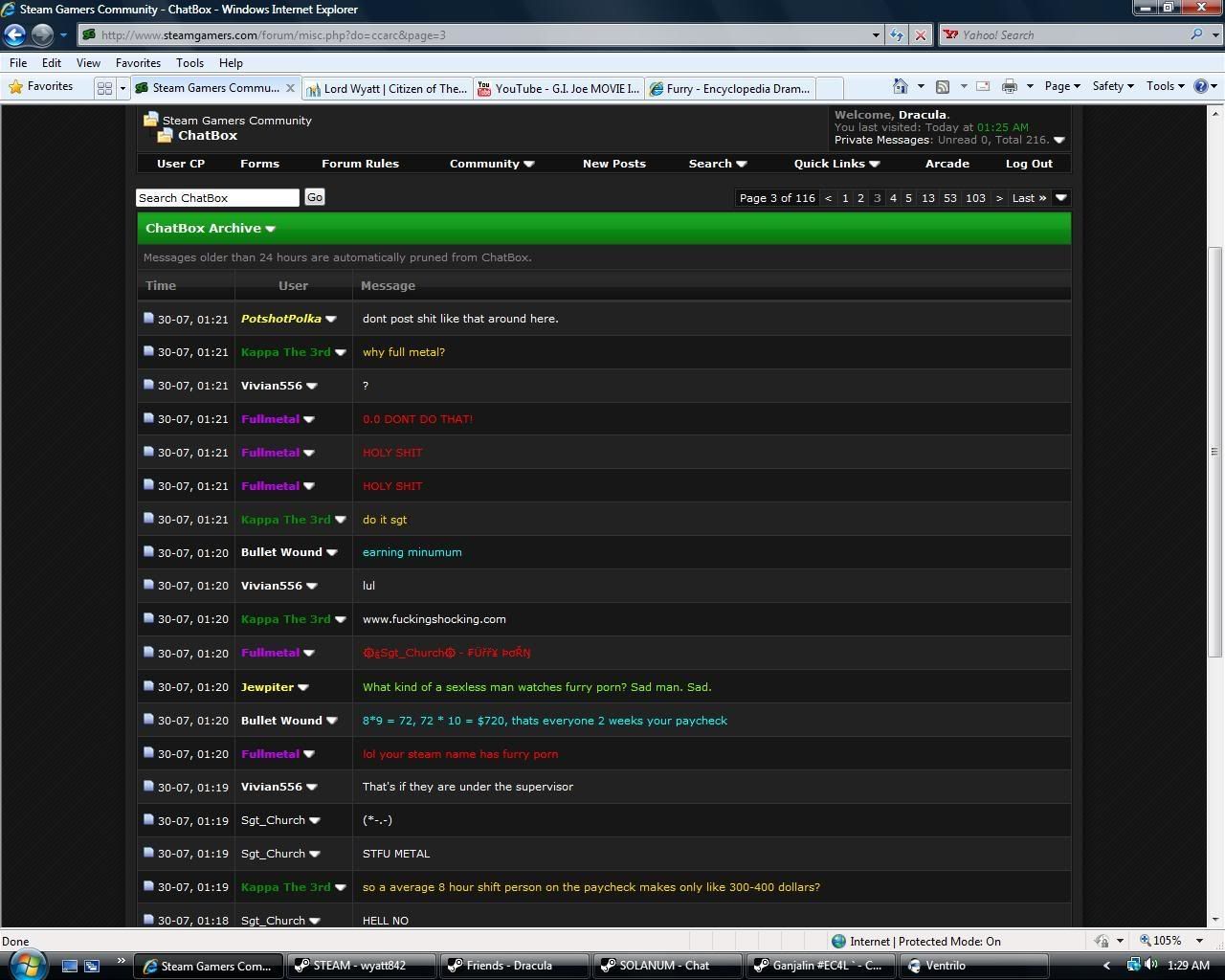Click the Help question mark icon

[x=1201, y=86]
